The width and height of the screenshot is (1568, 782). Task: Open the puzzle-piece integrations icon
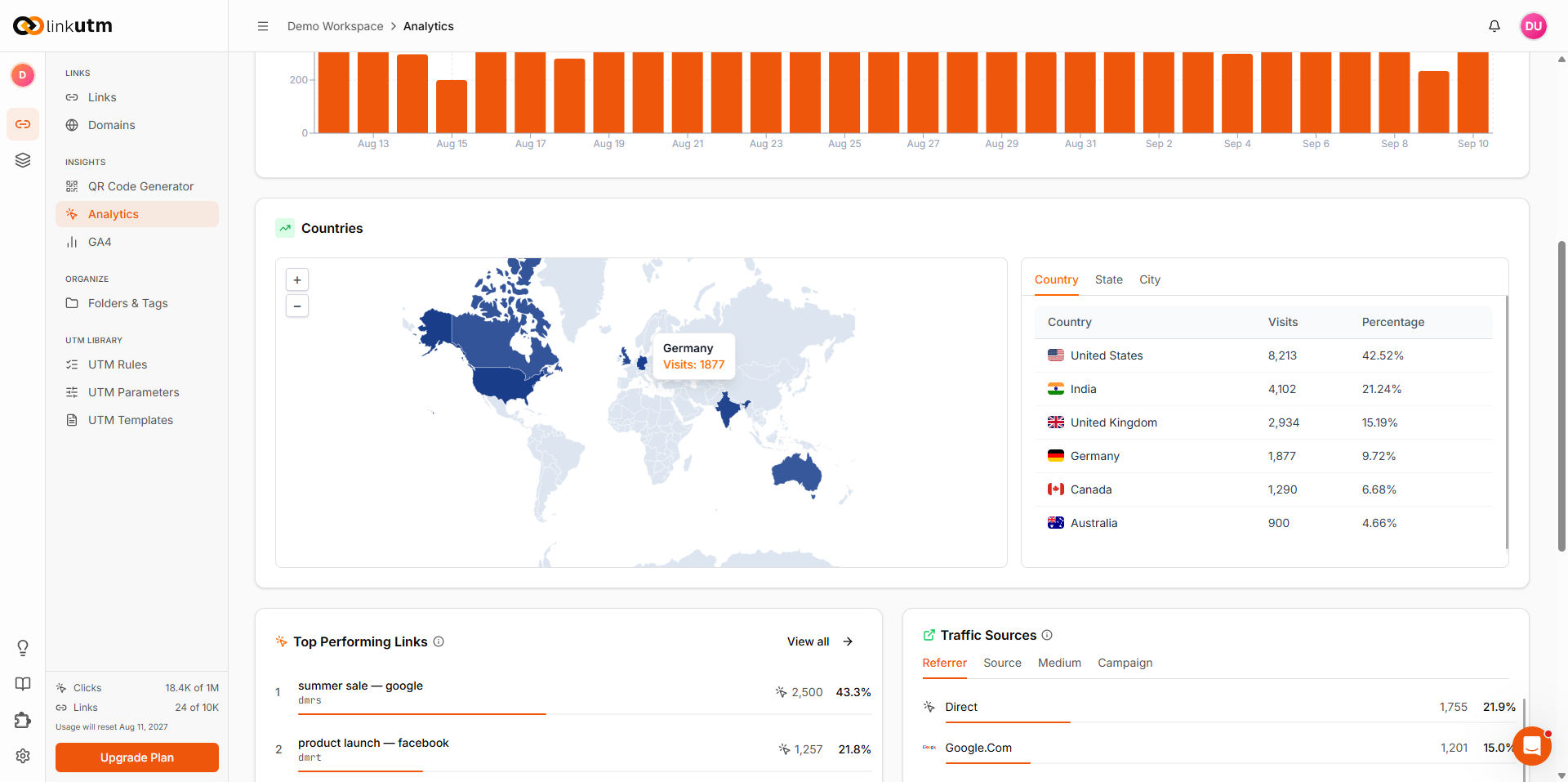[23, 720]
